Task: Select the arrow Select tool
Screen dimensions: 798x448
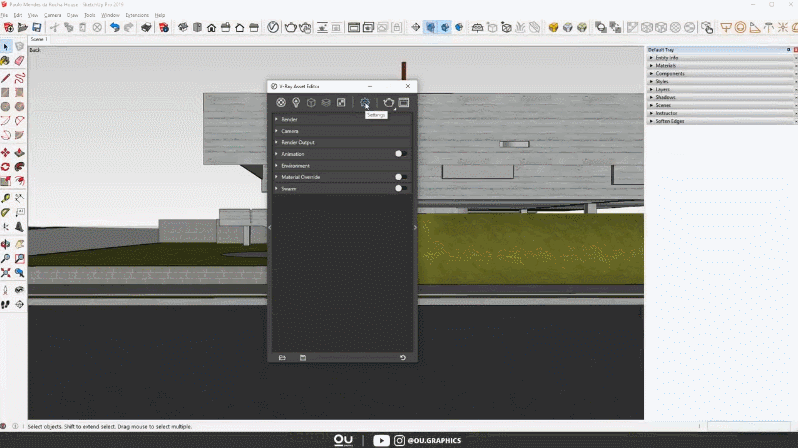Action: click(6, 47)
